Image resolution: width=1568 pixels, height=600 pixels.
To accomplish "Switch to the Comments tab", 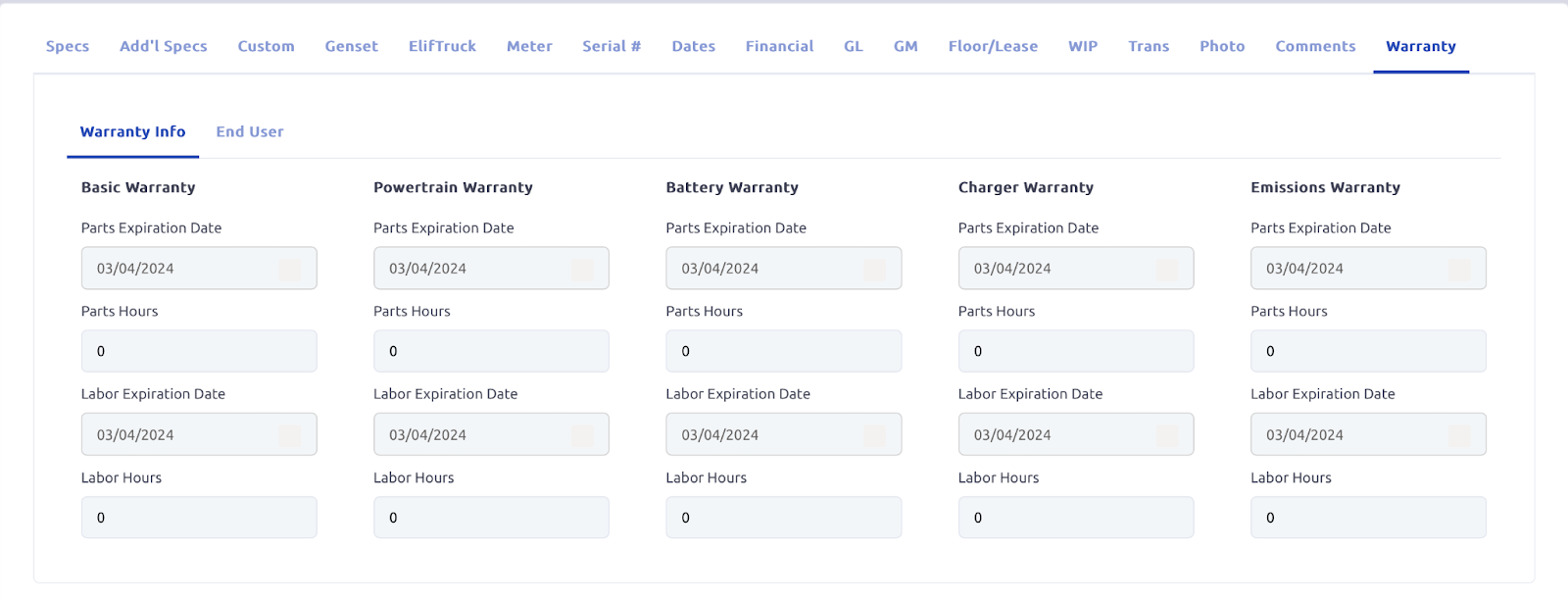I will point(1315,46).
